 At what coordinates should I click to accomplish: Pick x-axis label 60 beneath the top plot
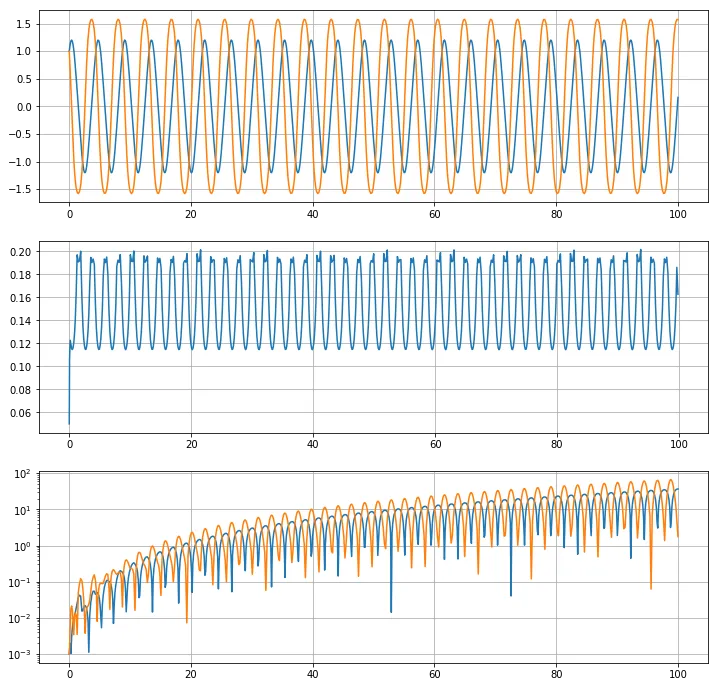(x=435, y=214)
